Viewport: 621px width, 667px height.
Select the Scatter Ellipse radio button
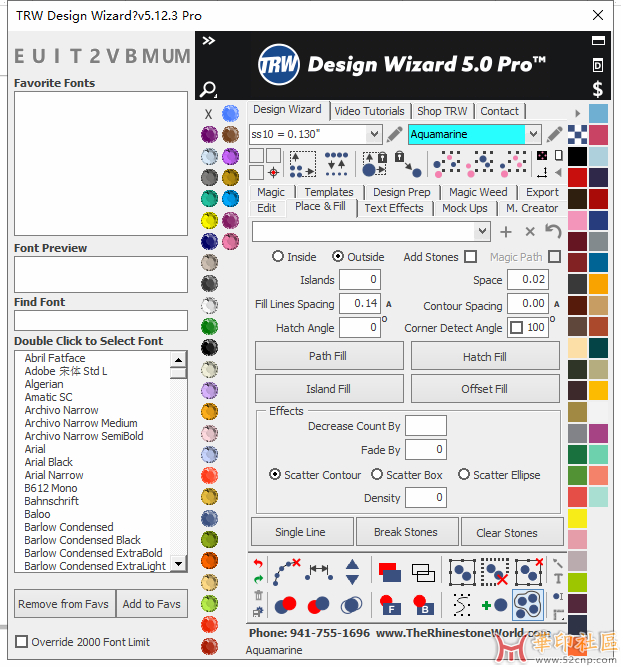pyautogui.click(x=464, y=474)
